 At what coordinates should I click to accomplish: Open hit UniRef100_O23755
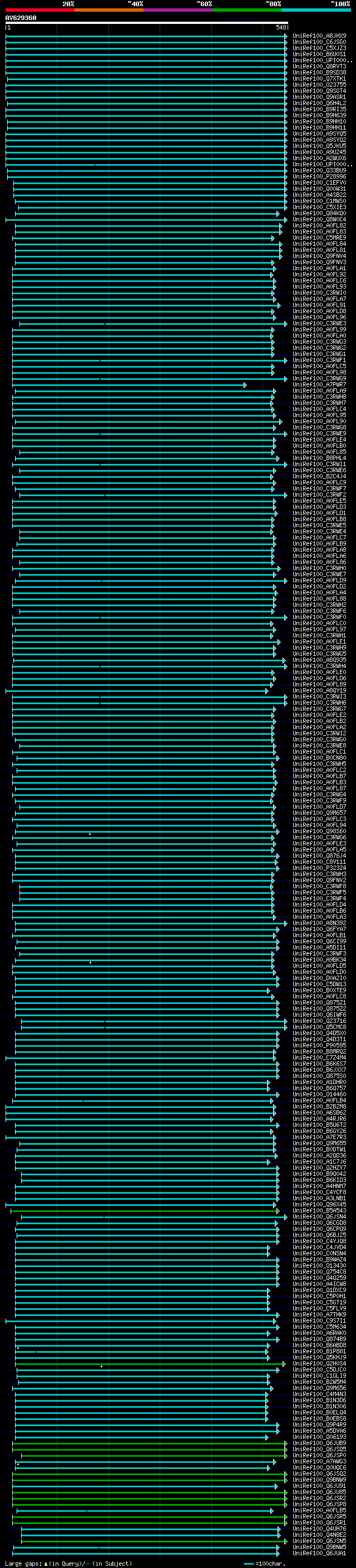319,85
